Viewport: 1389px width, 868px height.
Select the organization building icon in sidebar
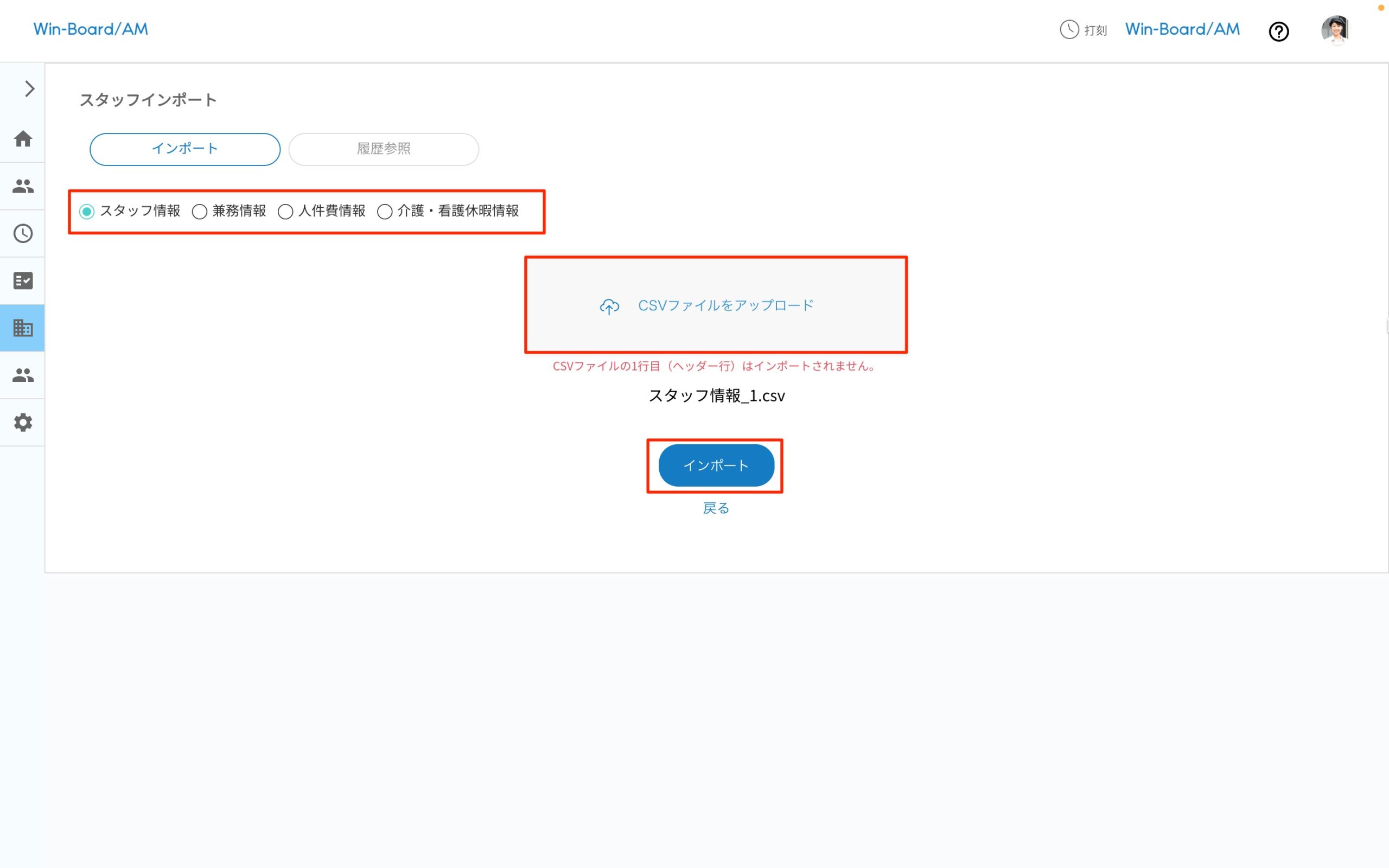(x=23, y=328)
